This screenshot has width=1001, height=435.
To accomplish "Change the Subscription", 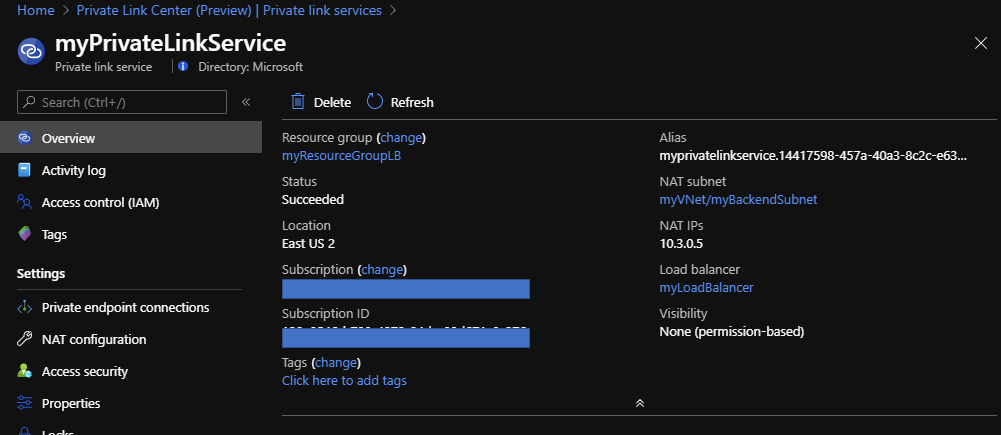I will [382, 270].
